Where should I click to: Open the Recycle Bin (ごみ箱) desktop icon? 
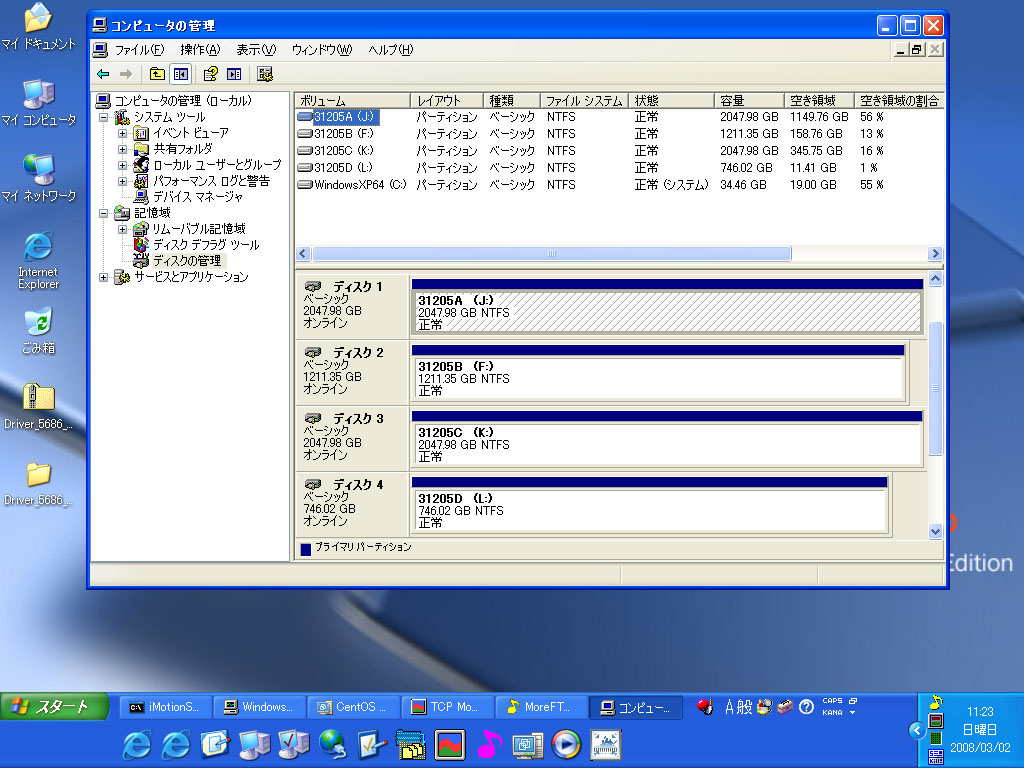(x=39, y=322)
